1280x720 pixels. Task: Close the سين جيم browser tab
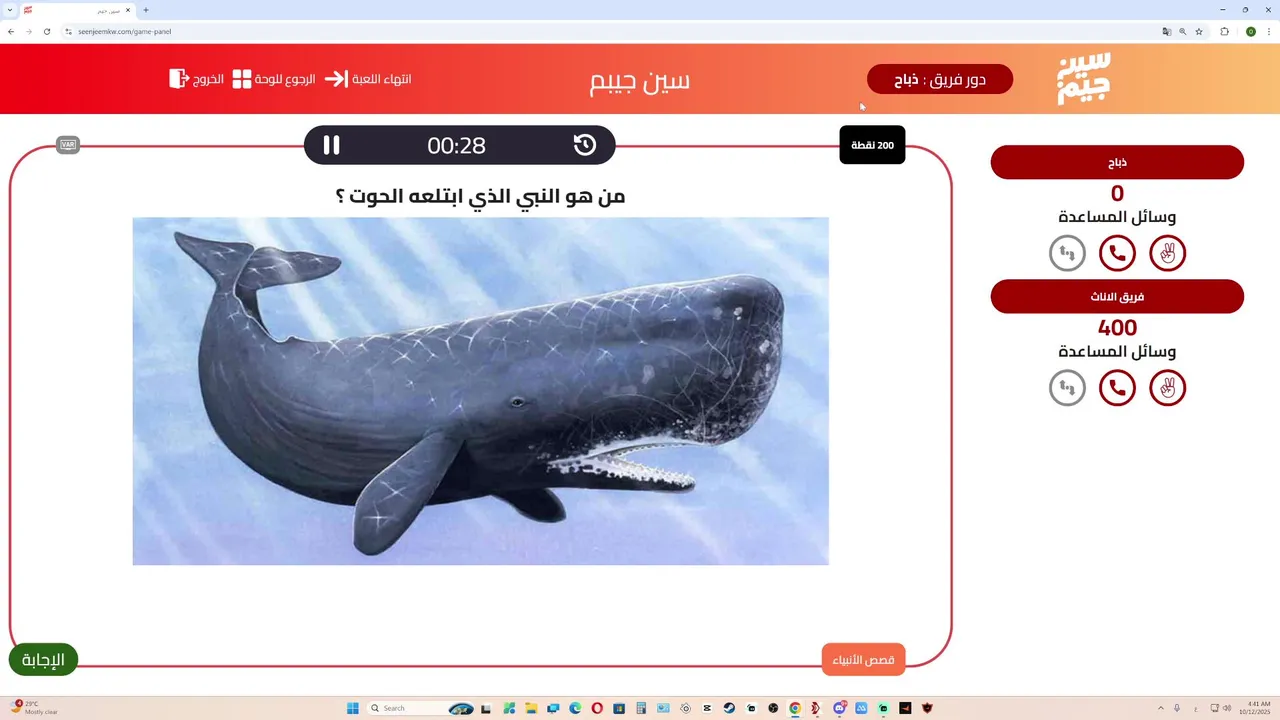pyautogui.click(x=128, y=10)
